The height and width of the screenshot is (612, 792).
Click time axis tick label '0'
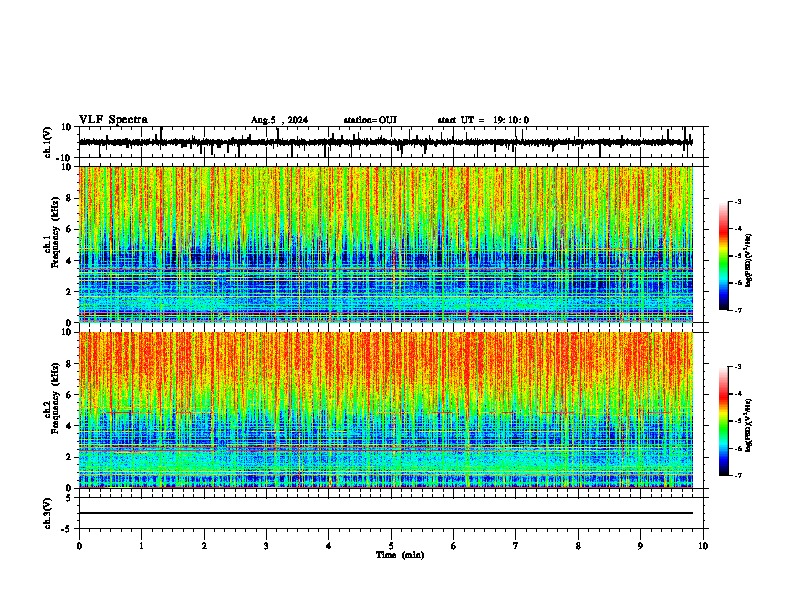click(79, 546)
